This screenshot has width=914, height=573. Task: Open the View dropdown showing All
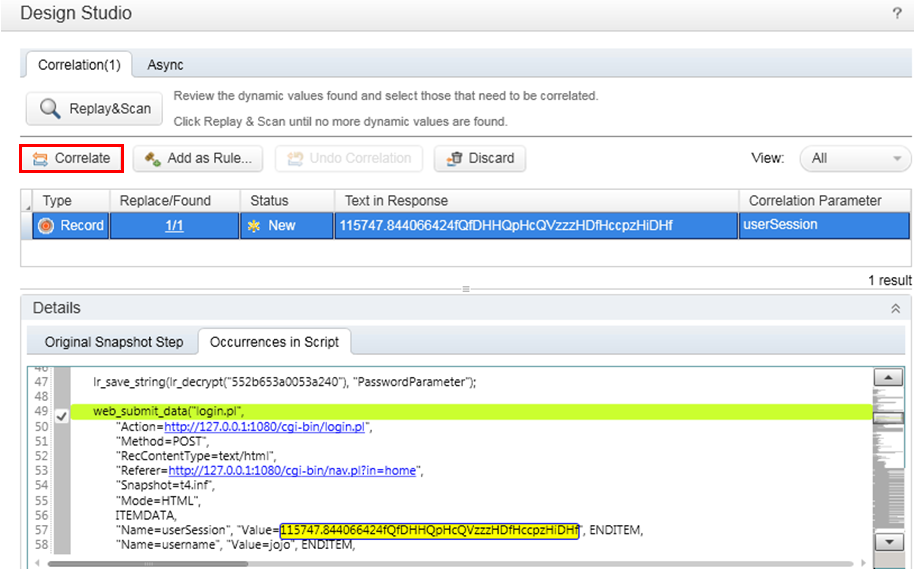point(855,158)
